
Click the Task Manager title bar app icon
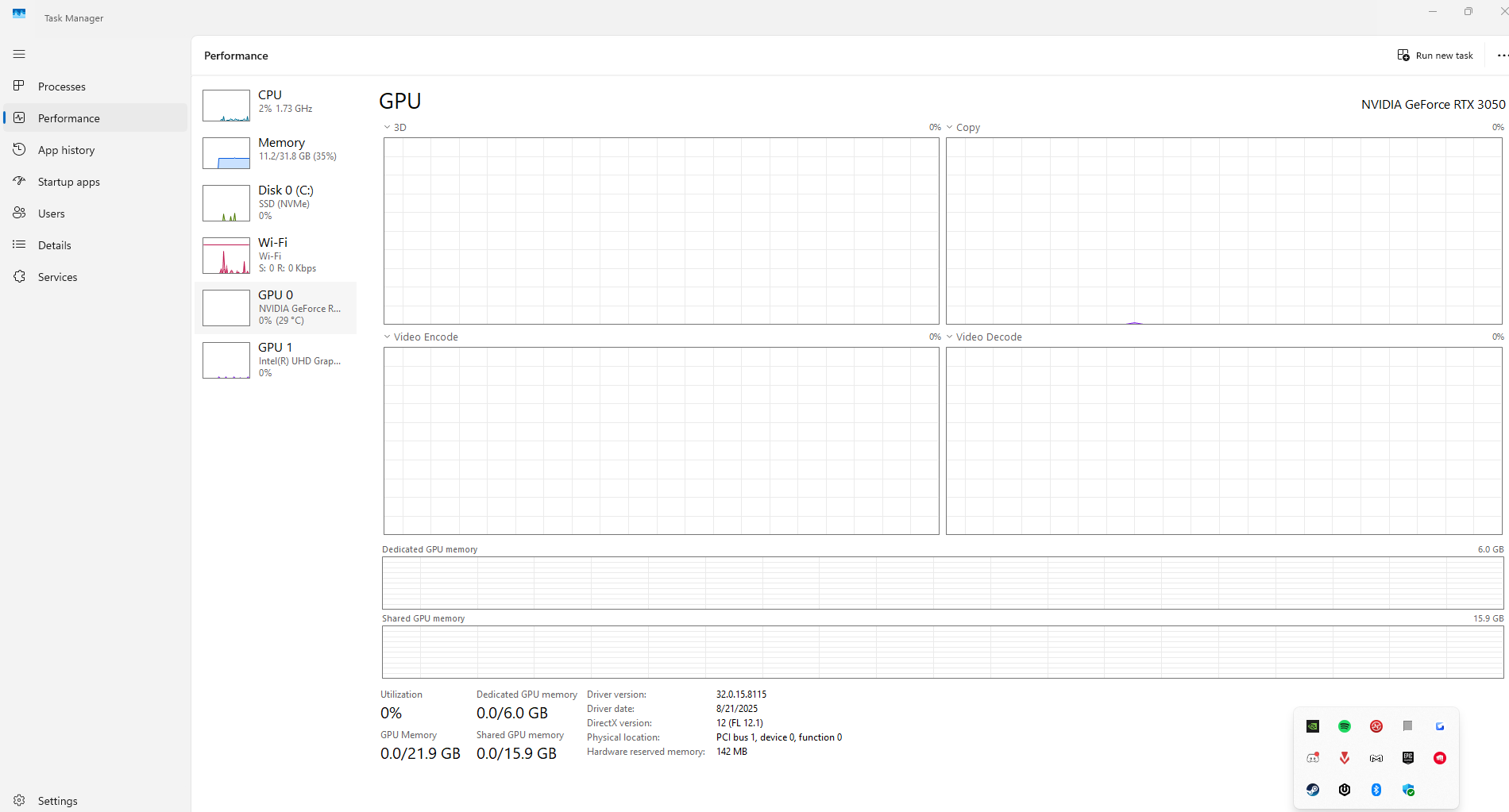[x=19, y=13]
